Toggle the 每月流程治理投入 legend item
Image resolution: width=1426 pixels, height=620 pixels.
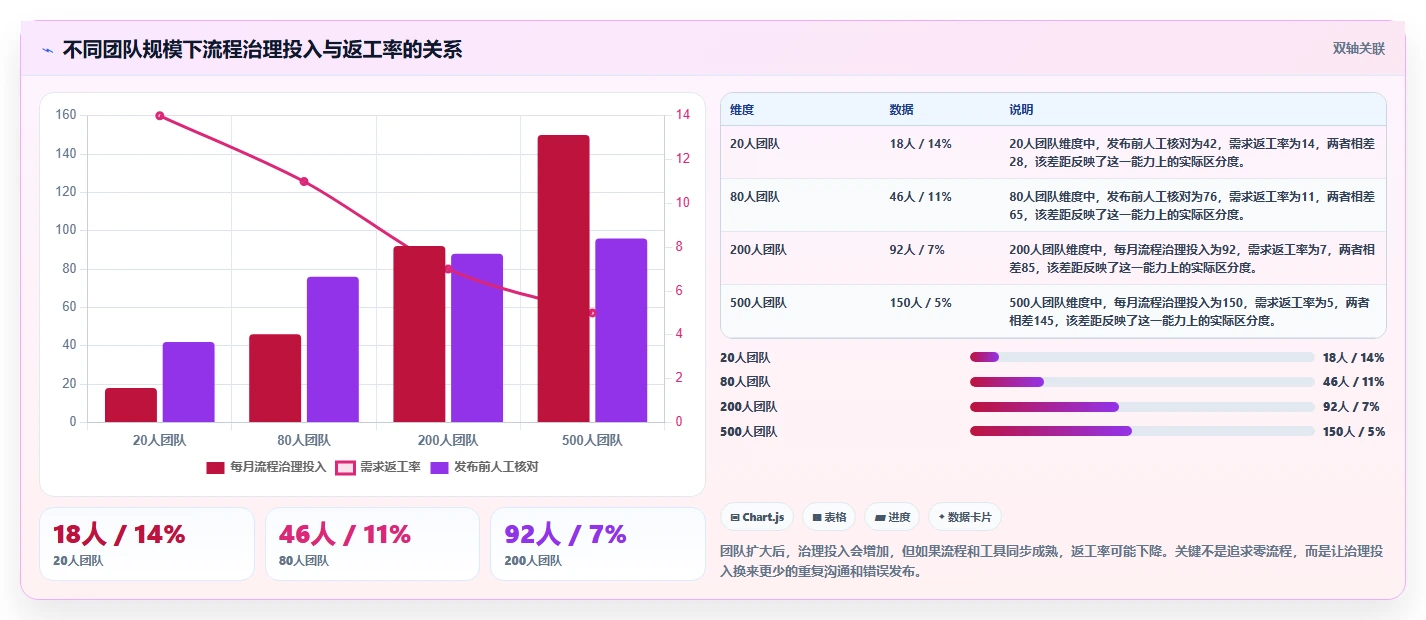pos(266,467)
